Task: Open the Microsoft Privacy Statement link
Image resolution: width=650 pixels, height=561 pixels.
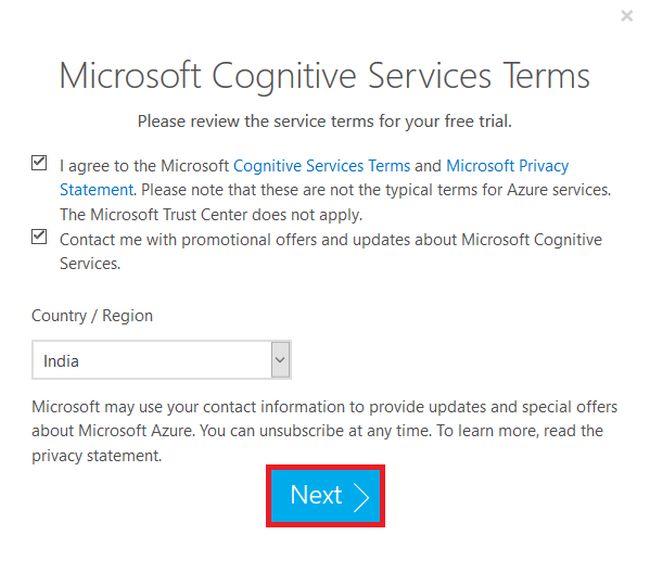Action: tap(507, 166)
